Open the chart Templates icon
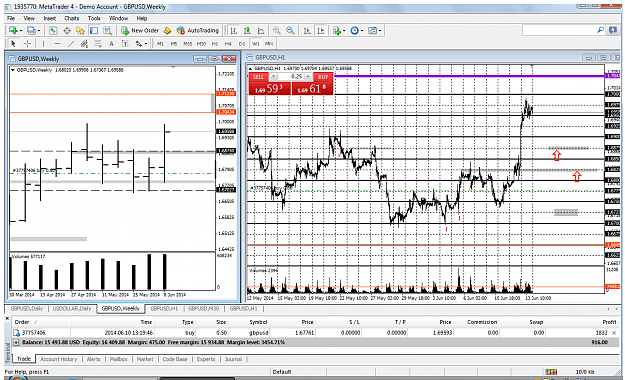This screenshot has width=625, height=380. (x=372, y=31)
